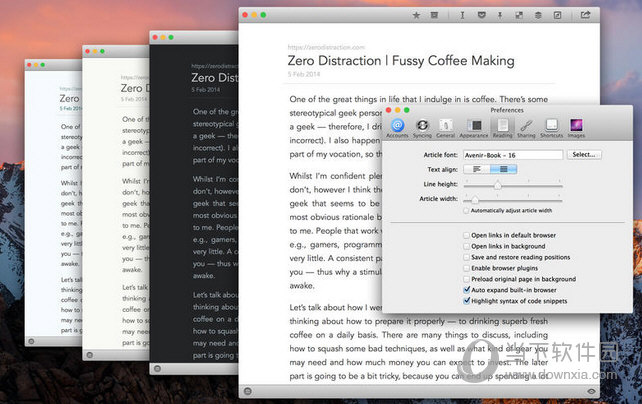The width and height of the screenshot is (642, 404).
Task: Click the round footer icon in the rearmost window
Action: pyautogui.click(x=31, y=341)
